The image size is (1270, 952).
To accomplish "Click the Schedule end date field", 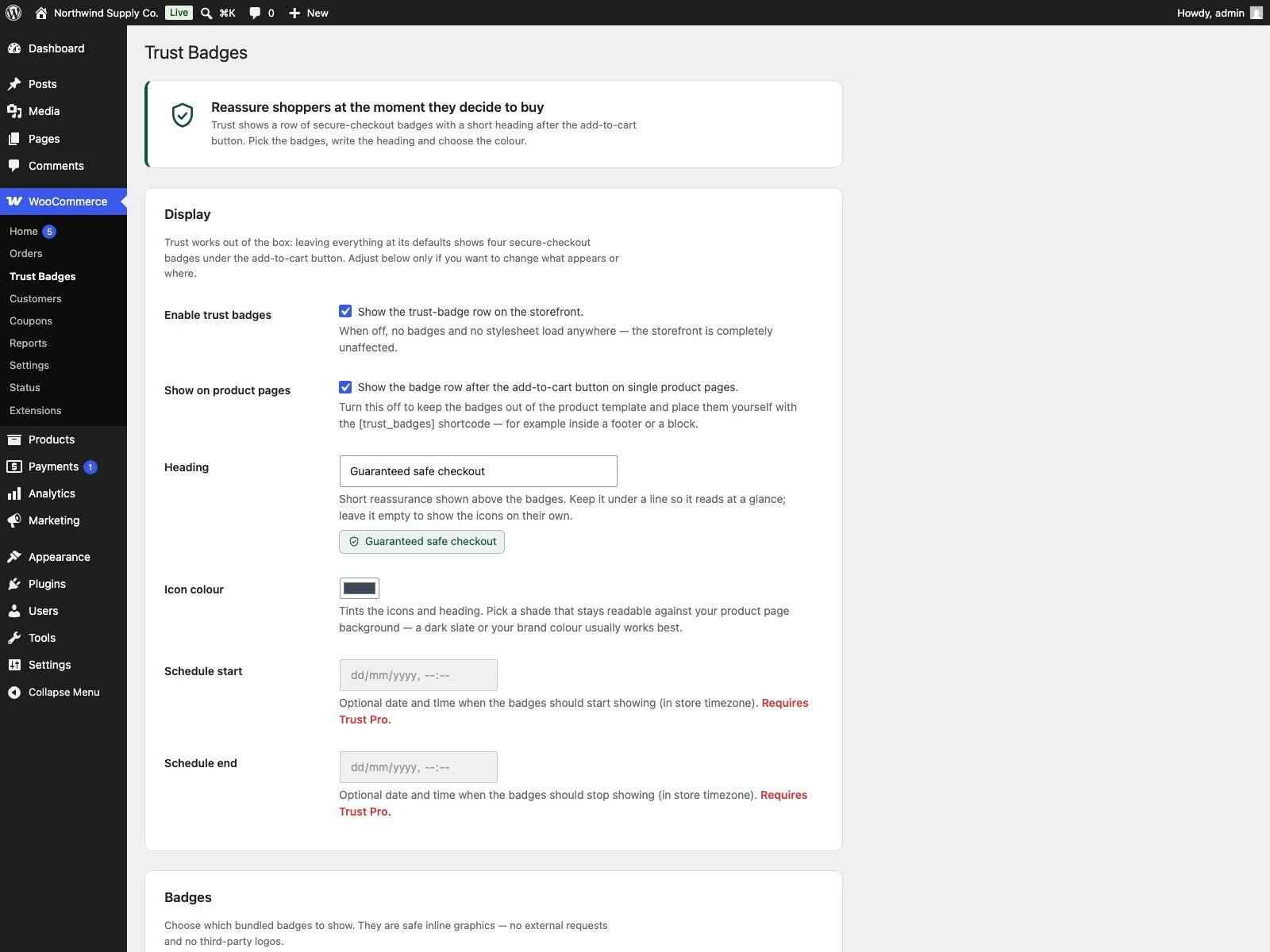I will coord(418,767).
